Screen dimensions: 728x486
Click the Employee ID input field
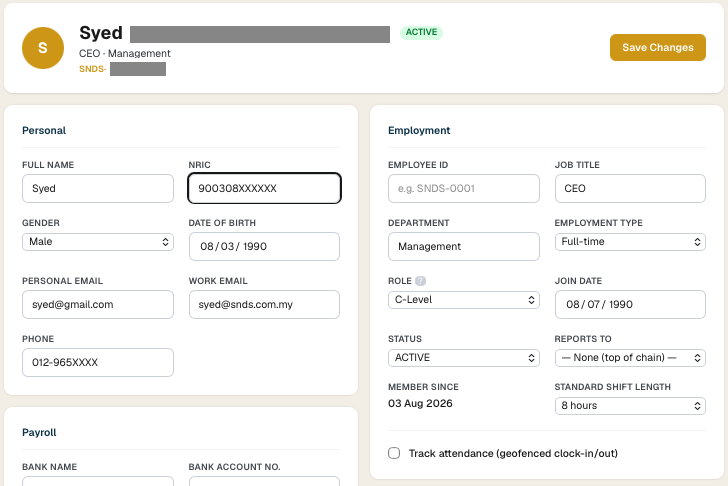pyautogui.click(x=464, y=188)
